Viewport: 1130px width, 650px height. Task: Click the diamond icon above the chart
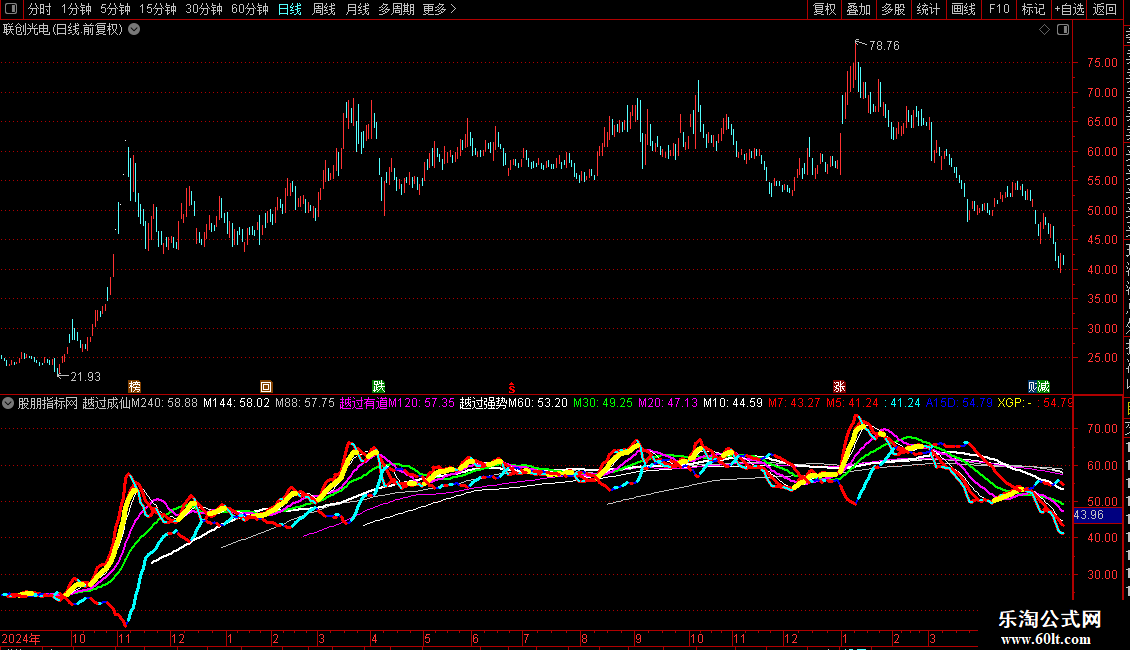coord(1044,30)
